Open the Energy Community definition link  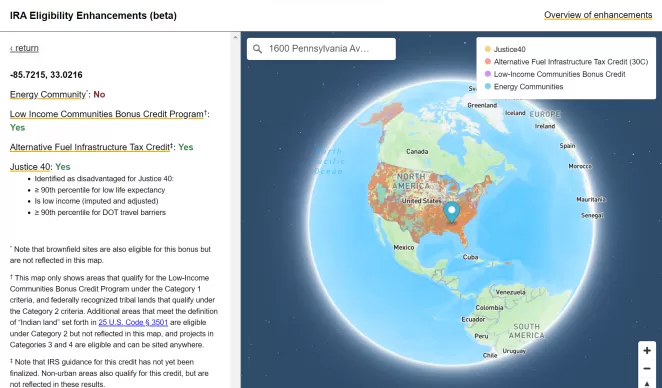pyautogui.click(x=48, y=95)
